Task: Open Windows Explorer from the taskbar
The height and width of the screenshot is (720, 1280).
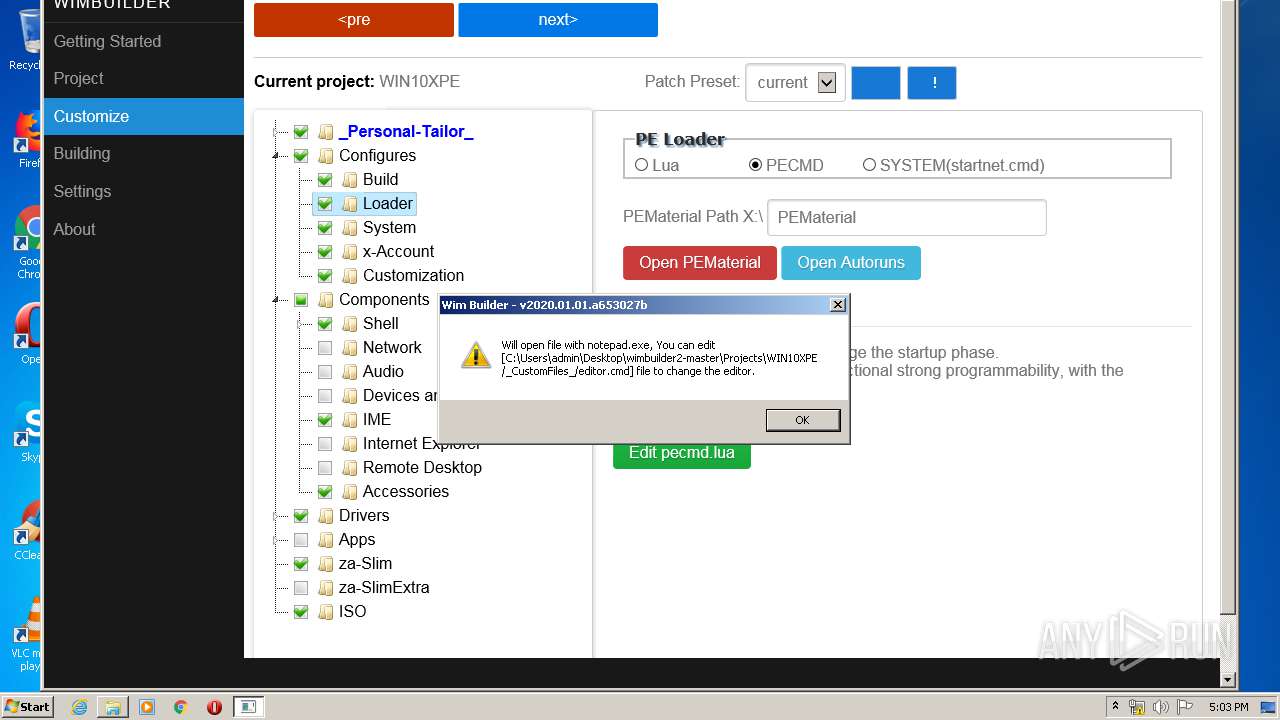Action: tap(113, 707)
